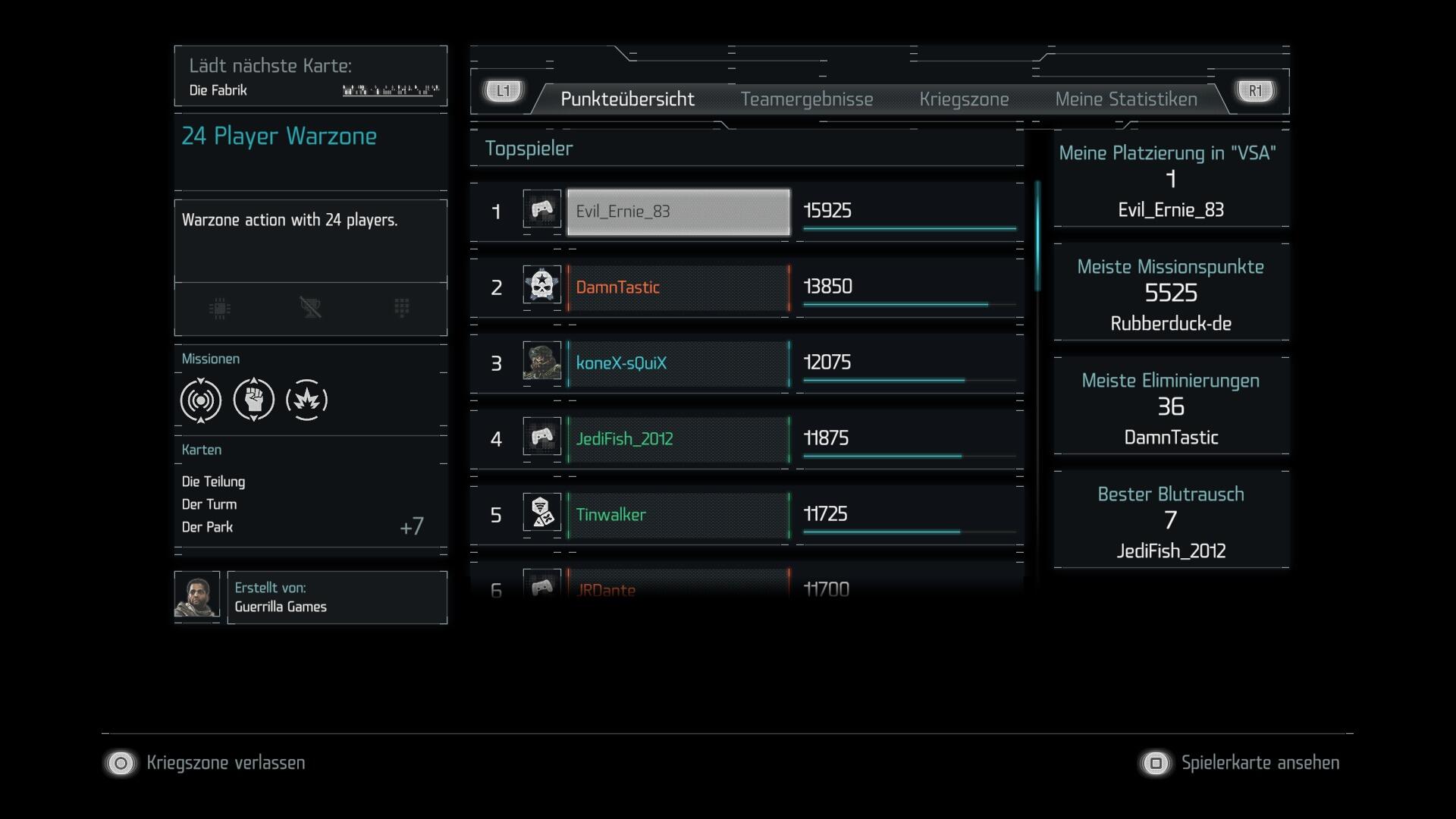Click Tinwalker's emblem avatar icon
The height and width of the screenshot is (819, 1456).
[541, 513]
